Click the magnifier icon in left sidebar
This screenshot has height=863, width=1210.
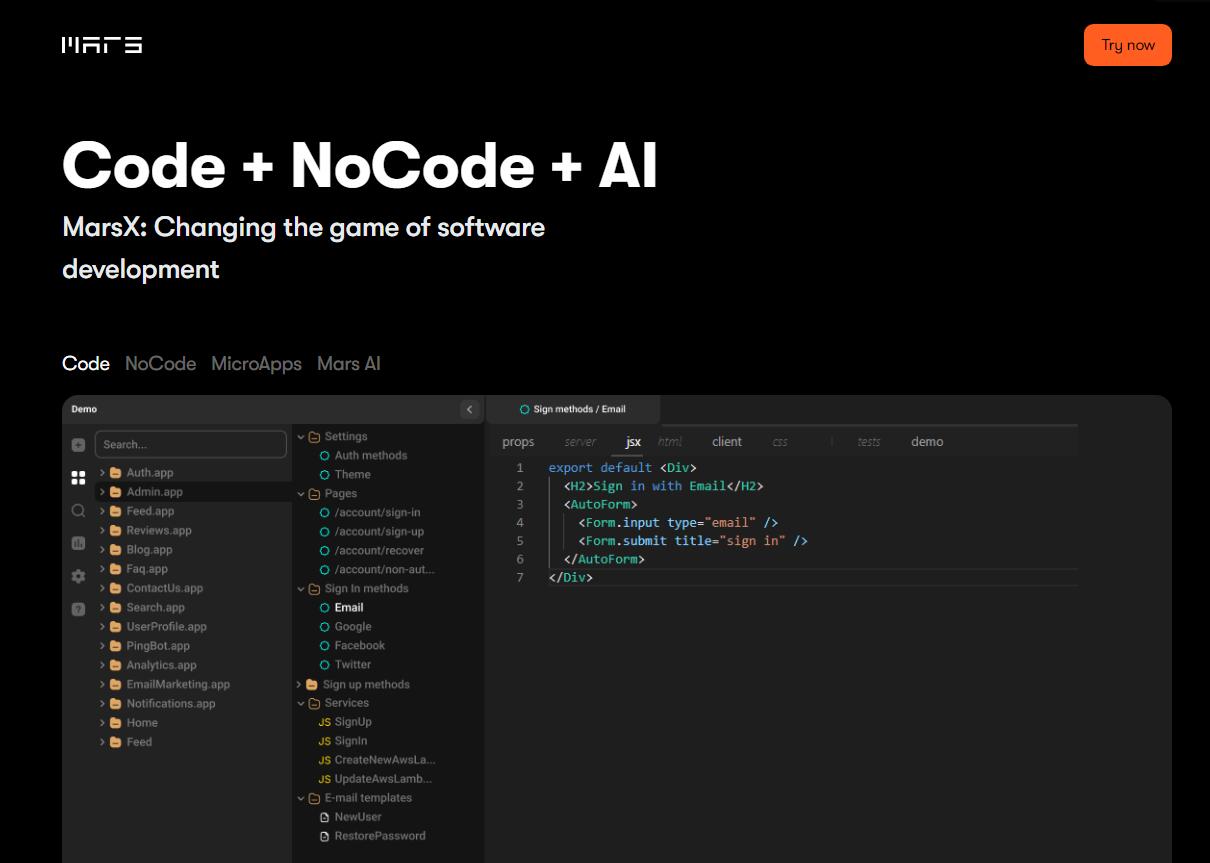(78, 511)
